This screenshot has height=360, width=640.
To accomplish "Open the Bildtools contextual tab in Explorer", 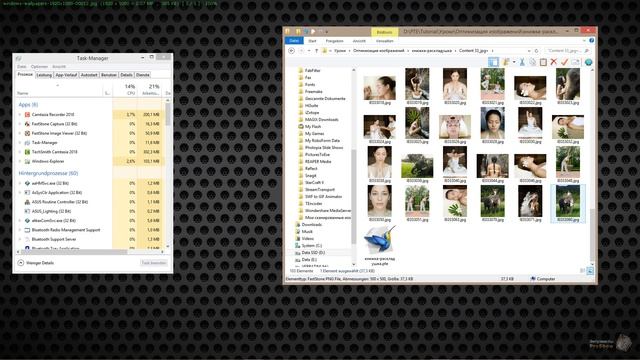I will point(384,32).
